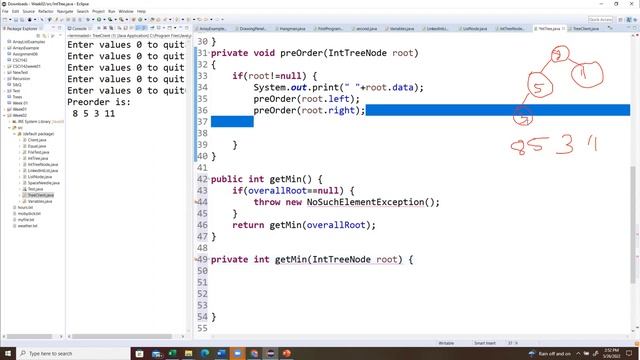Switch to the DrawingPanel editor tab
Viewport: 640px width, 360px height.
click(252, 29)
